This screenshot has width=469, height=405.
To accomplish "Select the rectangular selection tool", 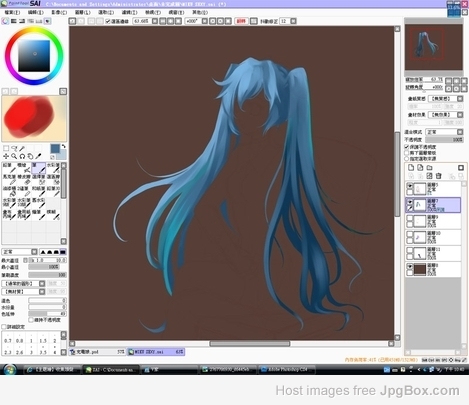I will (x=6, y=148).
